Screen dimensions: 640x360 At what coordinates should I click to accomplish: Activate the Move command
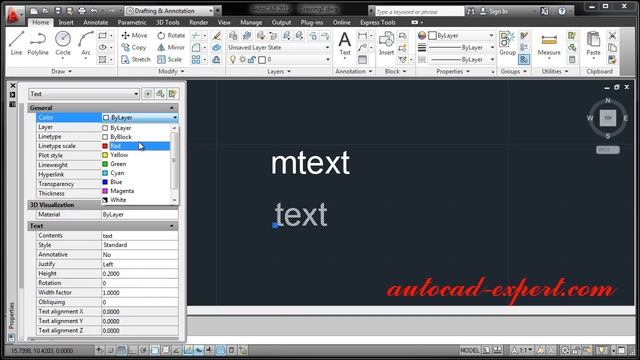click(134, 36)
